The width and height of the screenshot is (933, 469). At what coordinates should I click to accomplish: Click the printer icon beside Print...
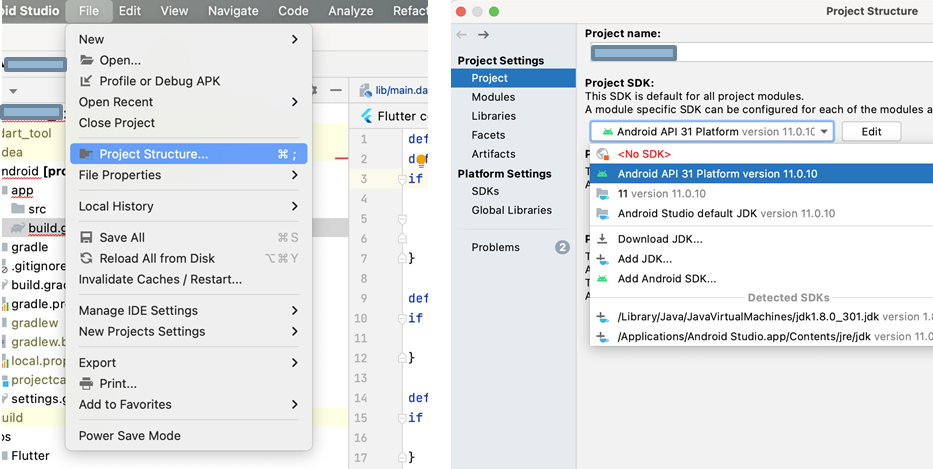87,383
